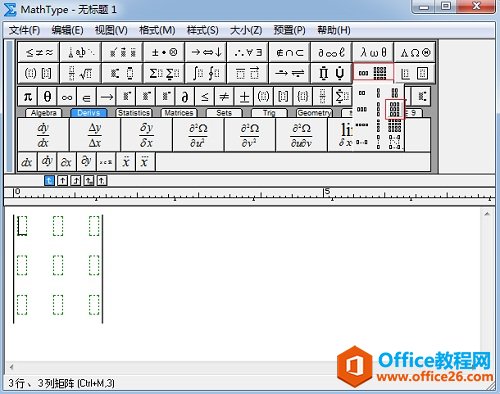Switch to the Derivs tab
This screenshot has height=394, width=500.
tap(89, 113)
